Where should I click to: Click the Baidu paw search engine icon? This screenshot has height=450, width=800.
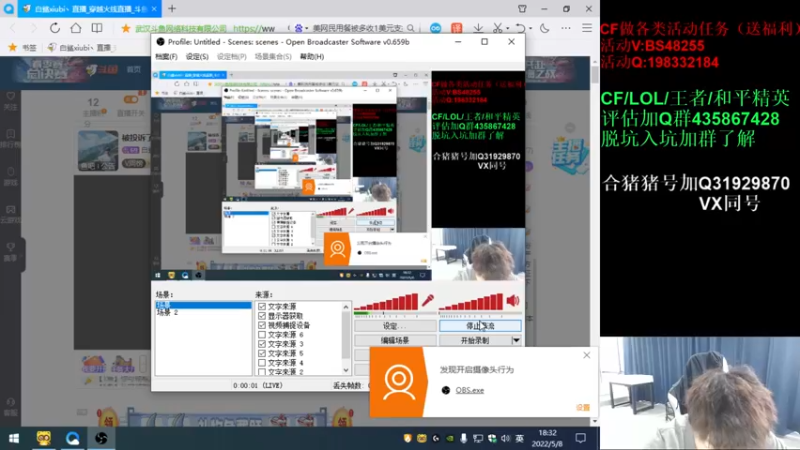pyautogui.click(x=298, y=28)
